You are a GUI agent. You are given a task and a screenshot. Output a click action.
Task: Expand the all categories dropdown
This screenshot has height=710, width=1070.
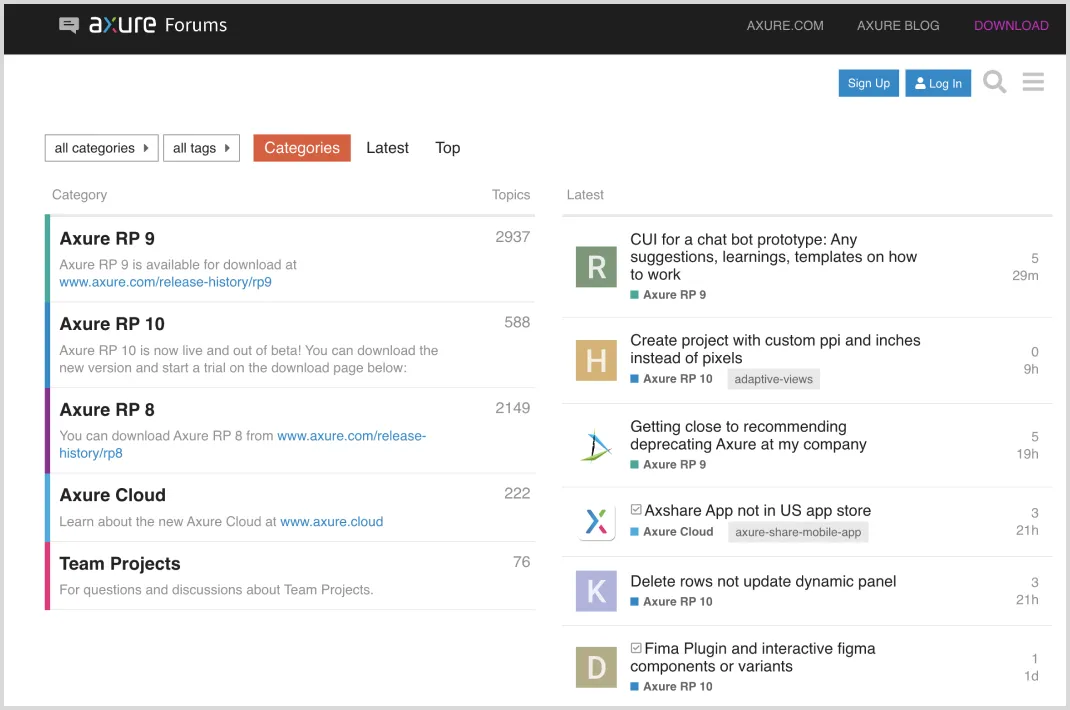click(101, 148)
